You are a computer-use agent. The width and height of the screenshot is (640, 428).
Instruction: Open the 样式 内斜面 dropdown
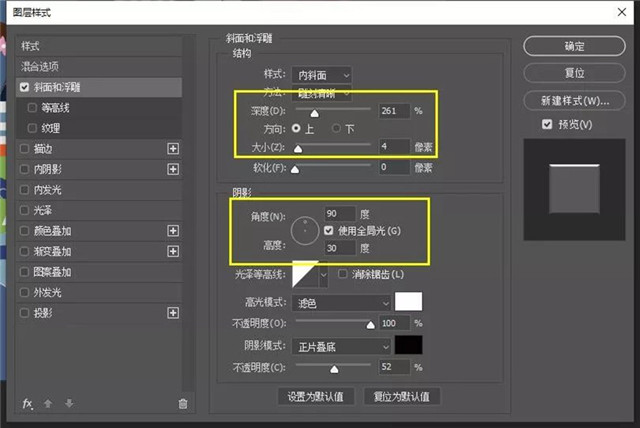324,74
